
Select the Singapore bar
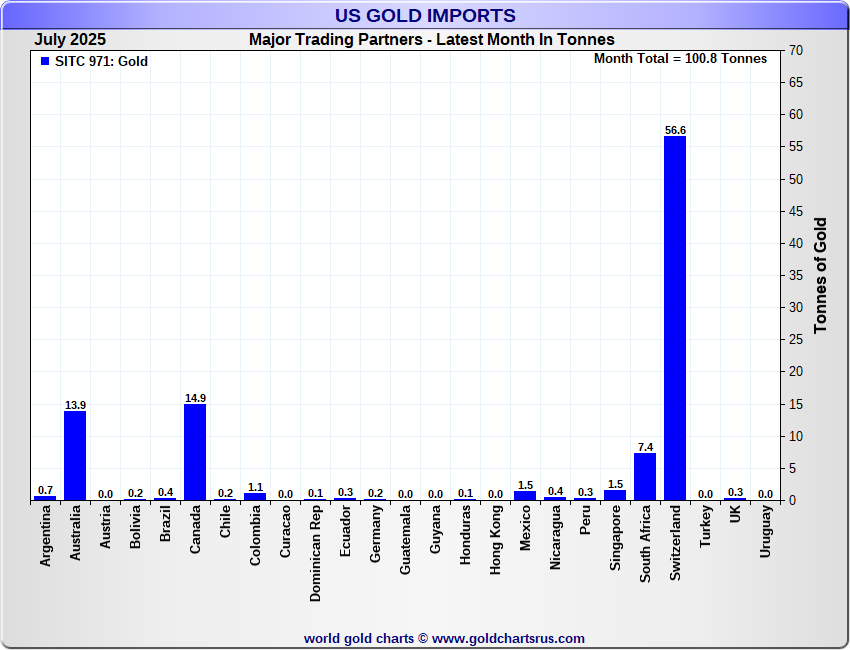pyautogui.click(x=615, y=495)
